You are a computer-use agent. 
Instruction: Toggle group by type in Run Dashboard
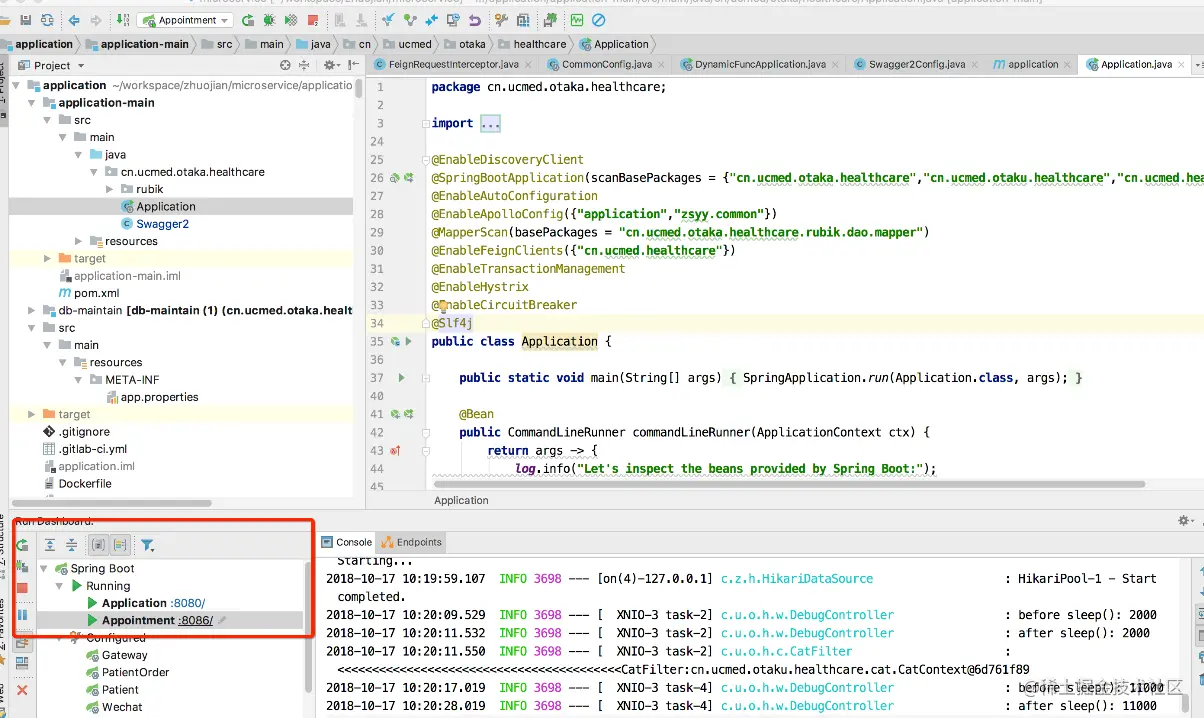pos(98,545)
